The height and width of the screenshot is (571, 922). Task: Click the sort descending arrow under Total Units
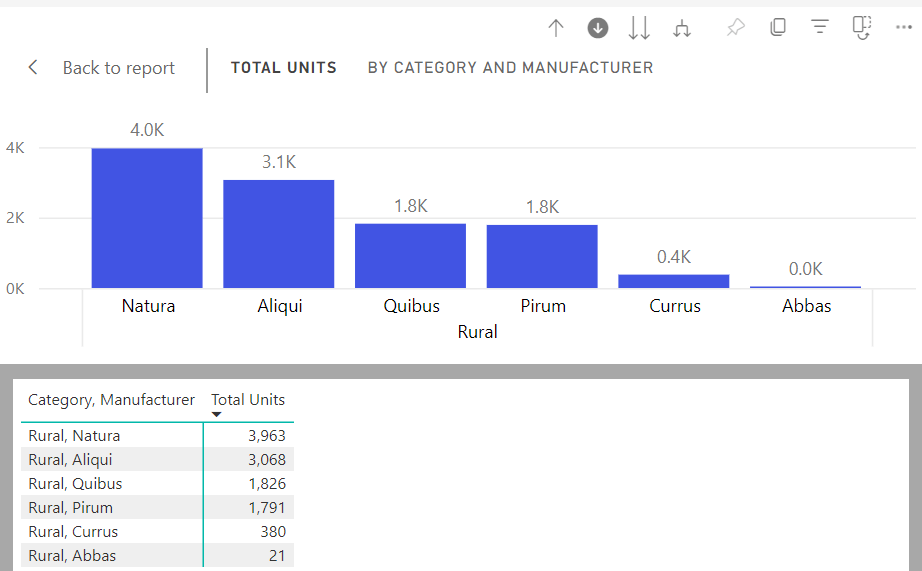[217, 414]
